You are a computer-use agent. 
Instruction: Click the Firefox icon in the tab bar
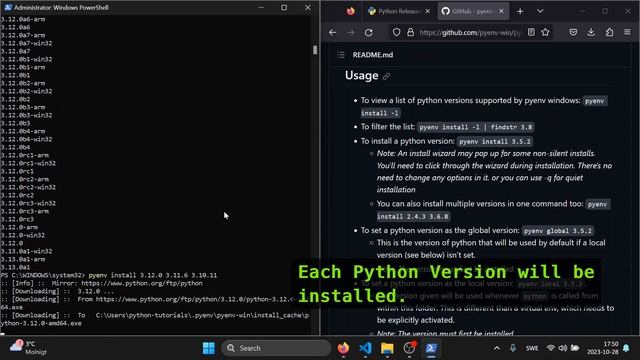click(351, 11)
